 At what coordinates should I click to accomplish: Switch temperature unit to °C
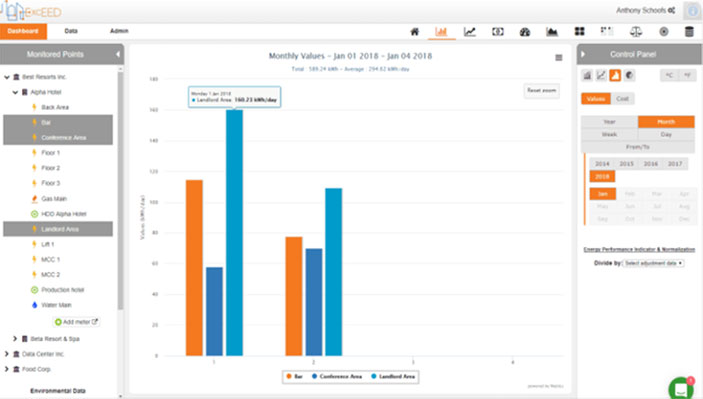coord(669,75)
